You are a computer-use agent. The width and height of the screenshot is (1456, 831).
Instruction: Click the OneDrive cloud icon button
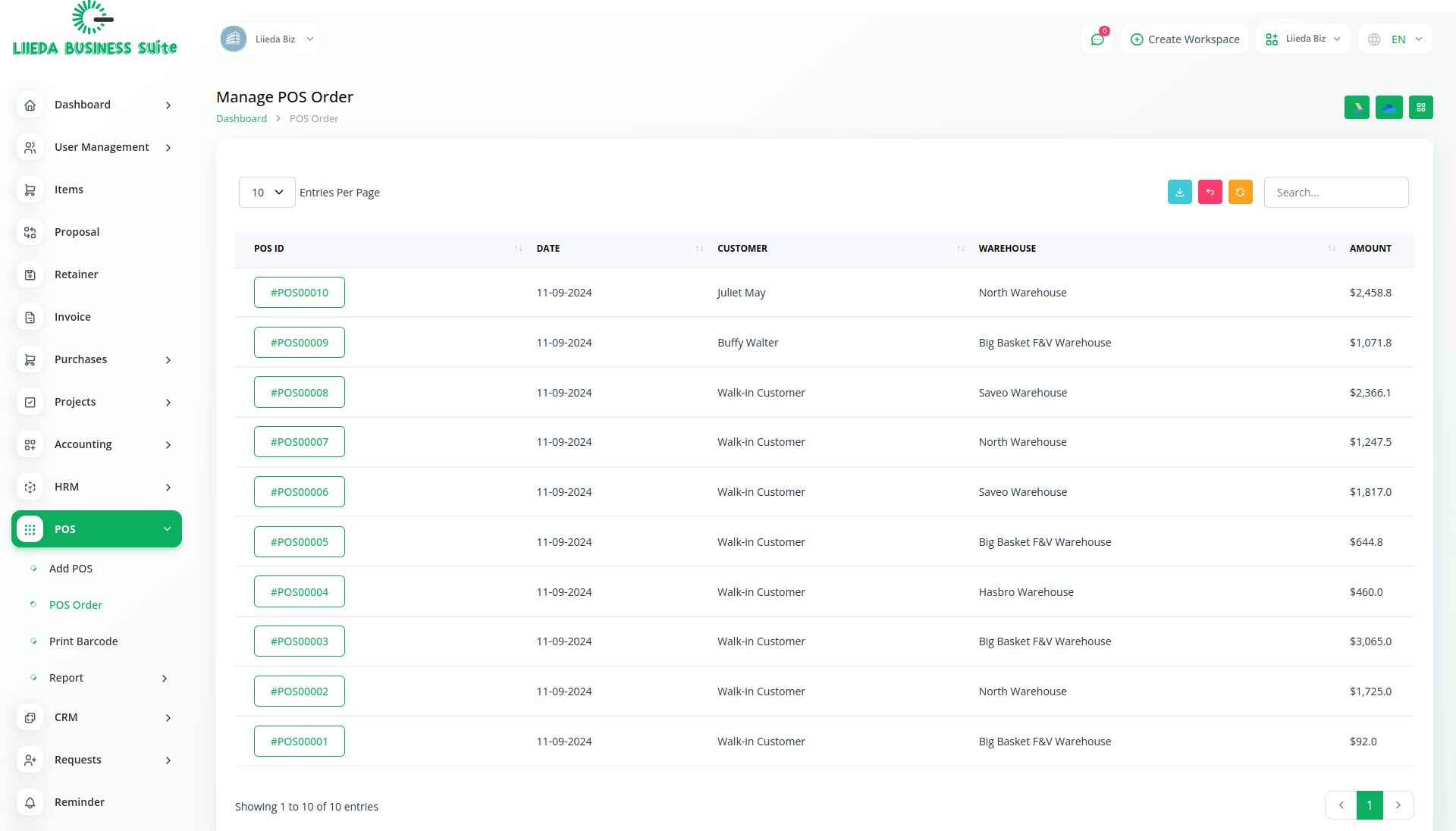point(1389,108)
